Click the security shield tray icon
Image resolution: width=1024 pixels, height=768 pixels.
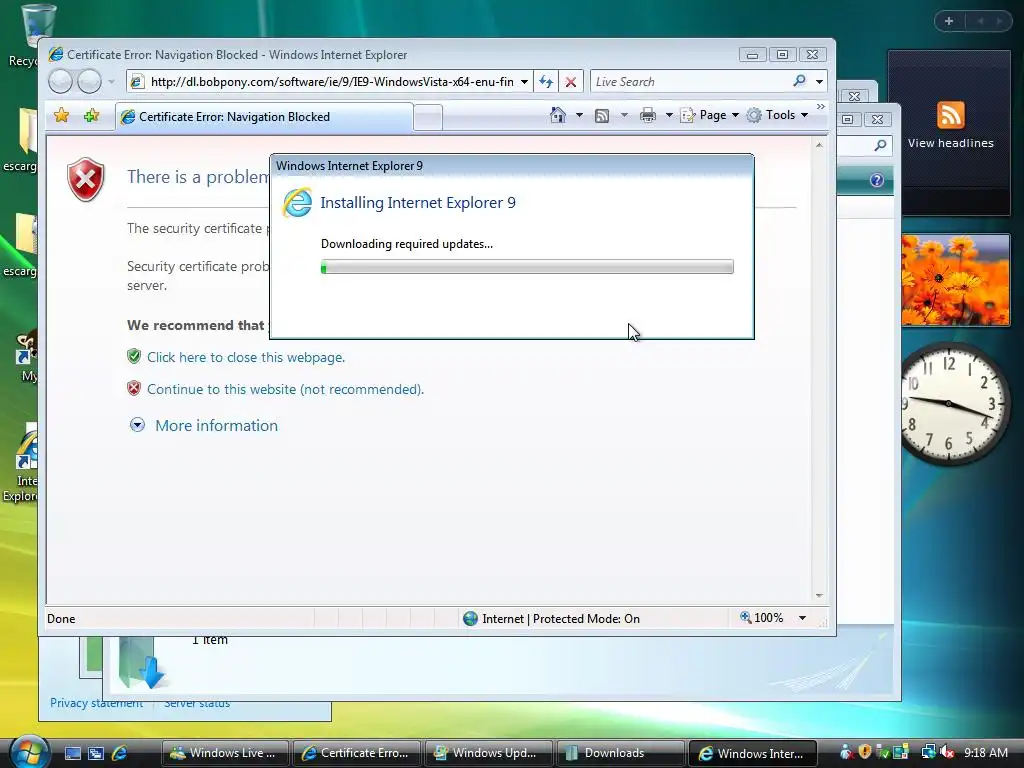click(865, 752)
